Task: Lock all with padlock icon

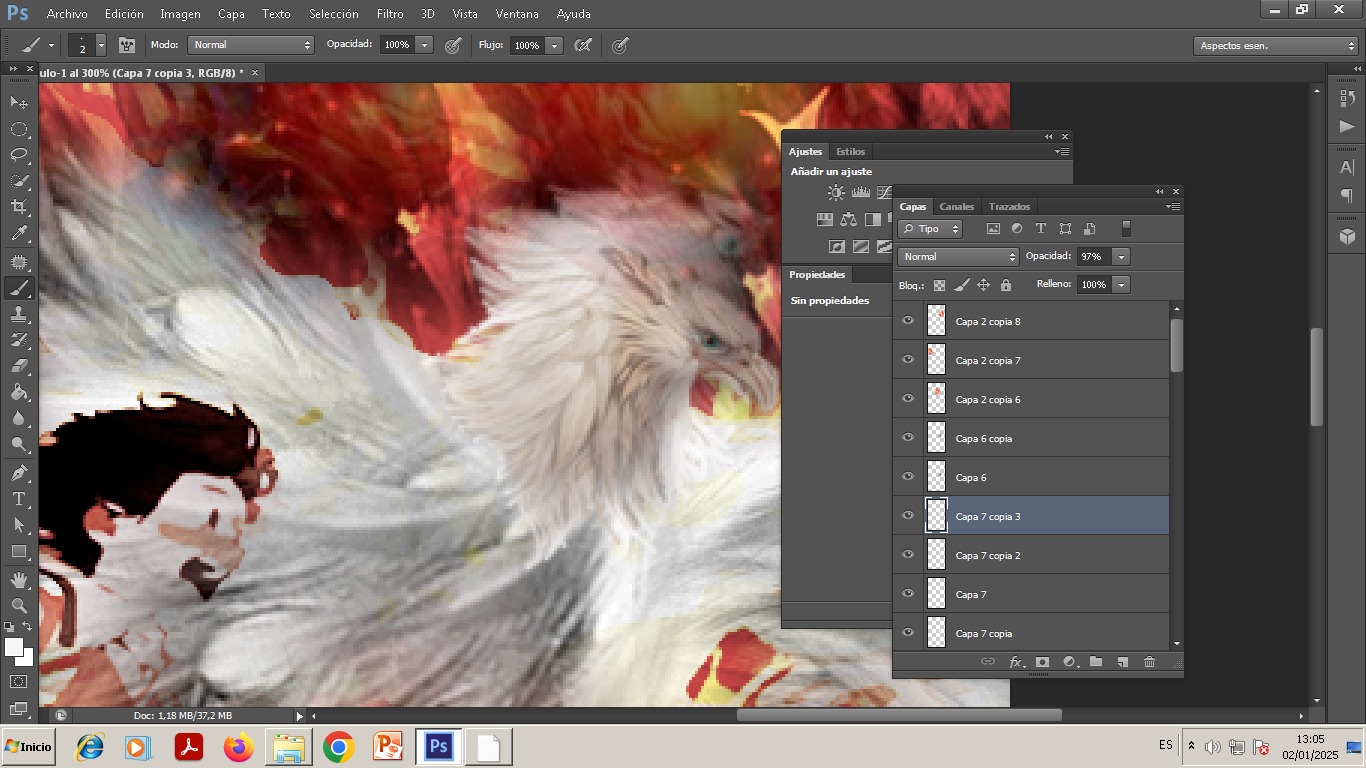Action: coord(1006,285)
